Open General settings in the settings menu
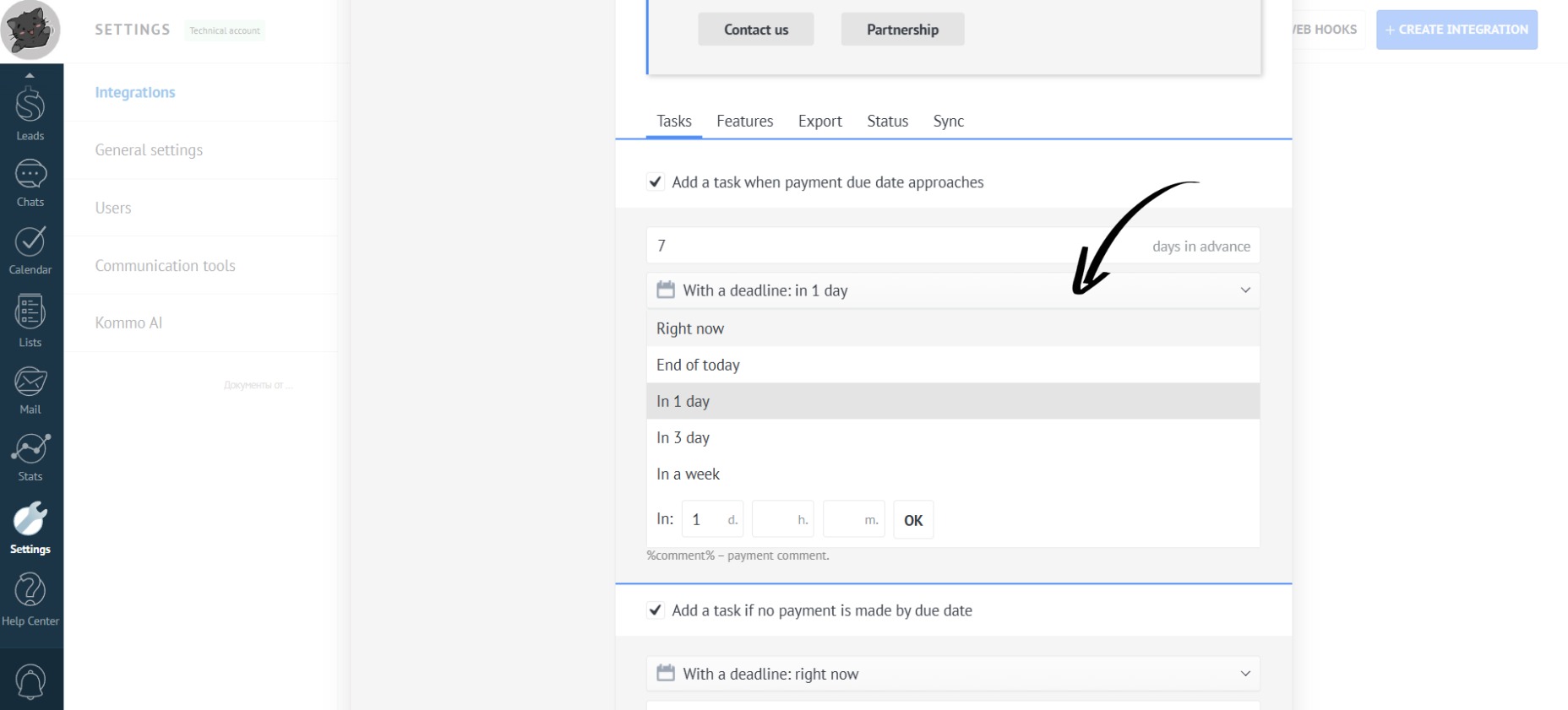 149,150
